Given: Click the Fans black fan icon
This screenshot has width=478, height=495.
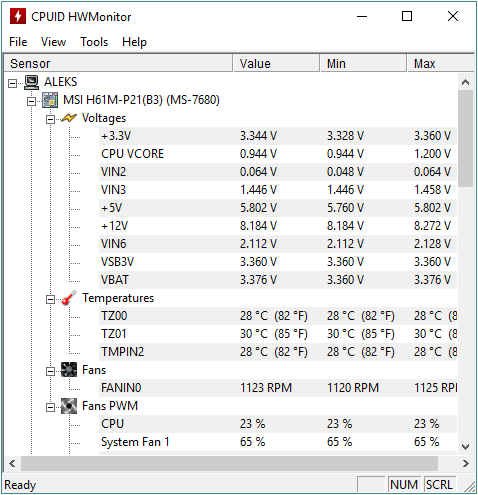Looking at the screenshot, I should [x=69, y=370].
